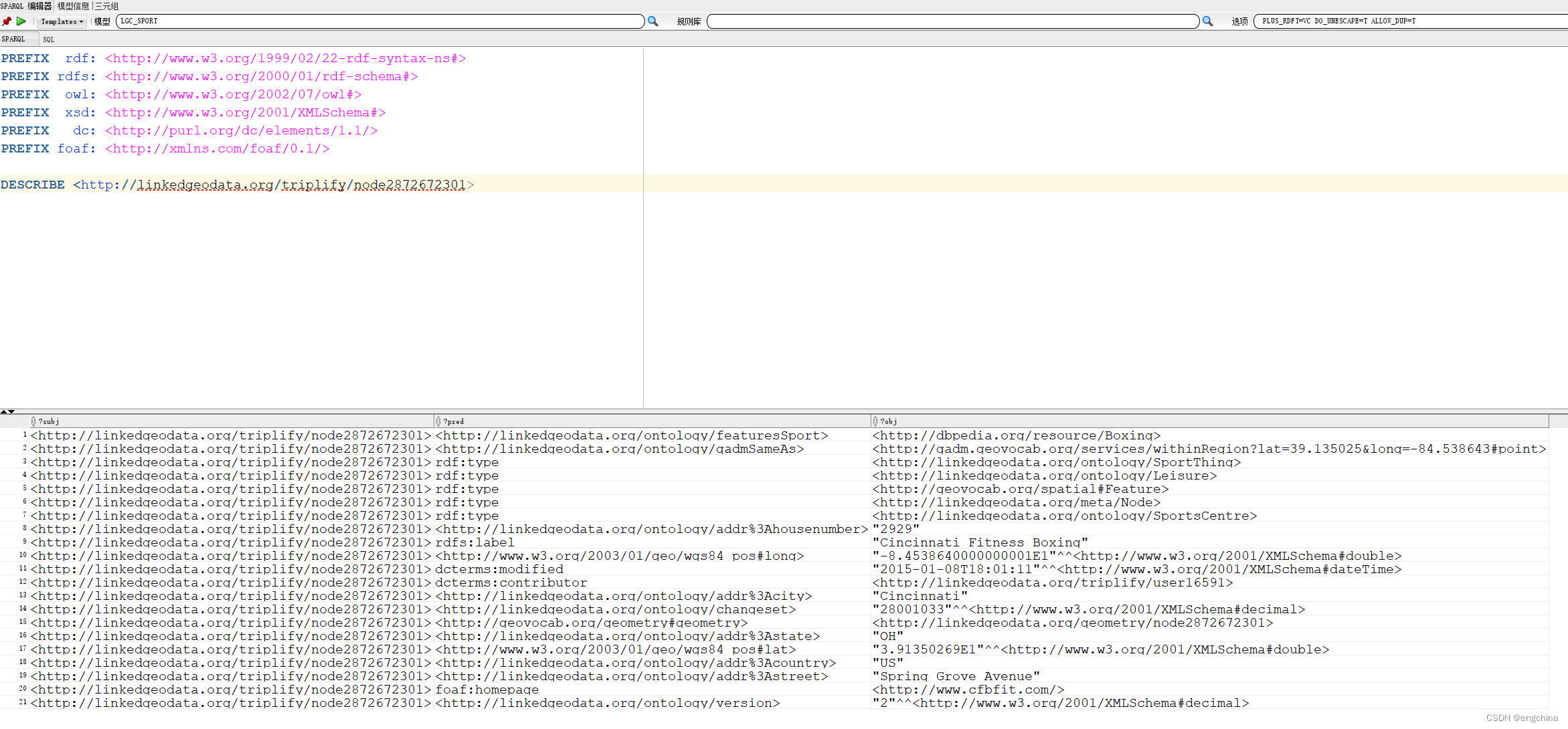Image resolution: width=1568 pixels, height=729 pixels.
Task: Select the "Spring Grove Avenue" cell
Action: [1210, 676]
